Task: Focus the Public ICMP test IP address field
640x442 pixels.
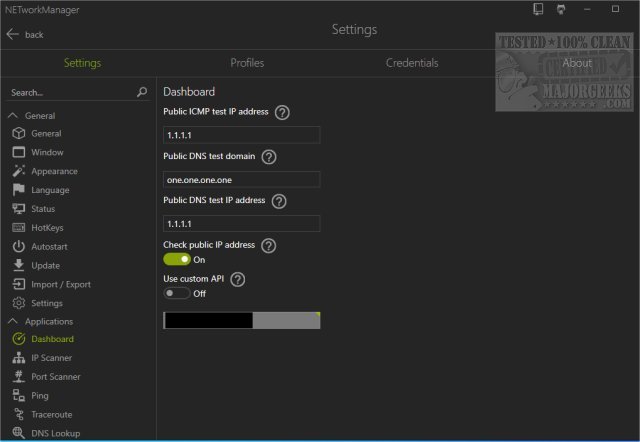Action: pyautogui.click(x=241, y=135)
